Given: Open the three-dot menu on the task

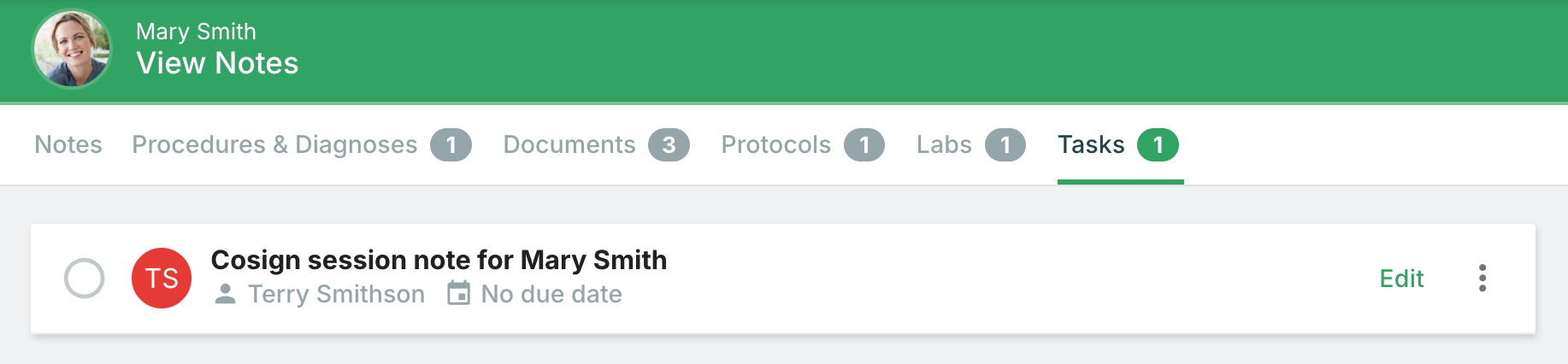Looking at the screenshot, I should (1483, 279).
